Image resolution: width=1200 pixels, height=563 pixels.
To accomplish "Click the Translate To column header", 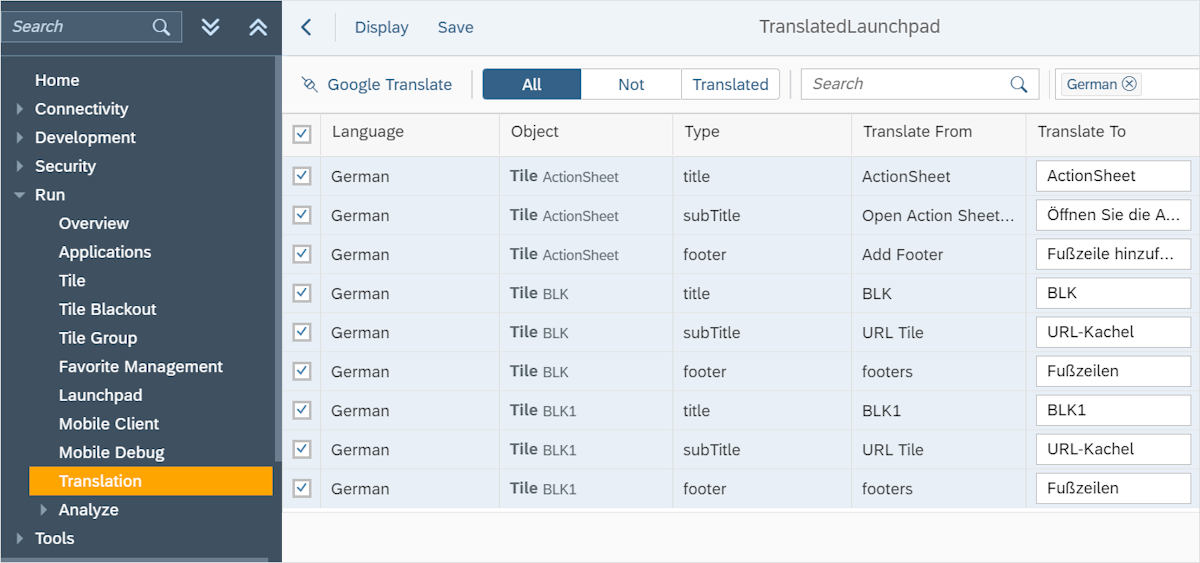I will [1082, 132].
